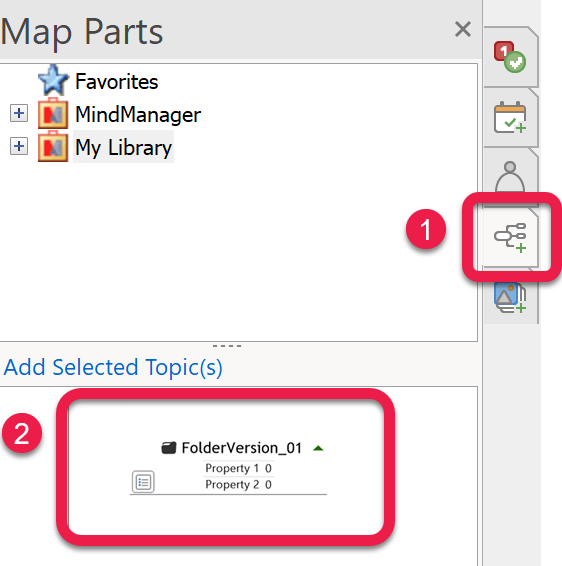The width and height of the screenshot is (562, 566).
Task: Open the resources person side tab
Action: [x=510, y=177]
